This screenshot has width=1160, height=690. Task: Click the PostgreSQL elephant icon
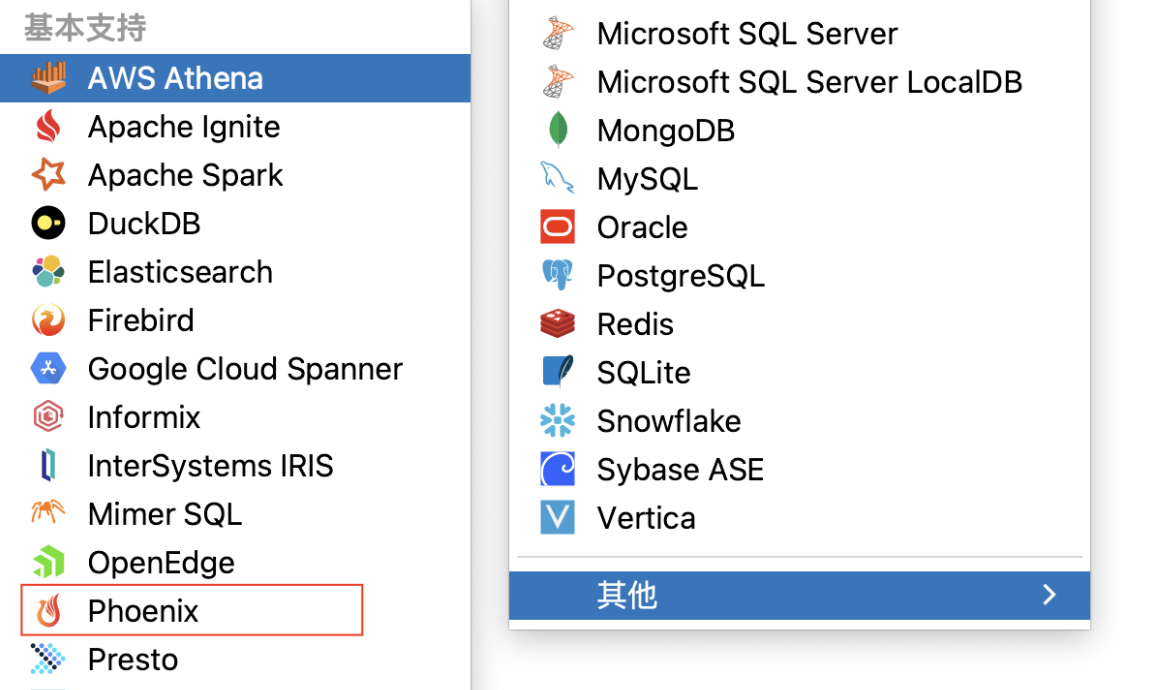tap(558, 275)
